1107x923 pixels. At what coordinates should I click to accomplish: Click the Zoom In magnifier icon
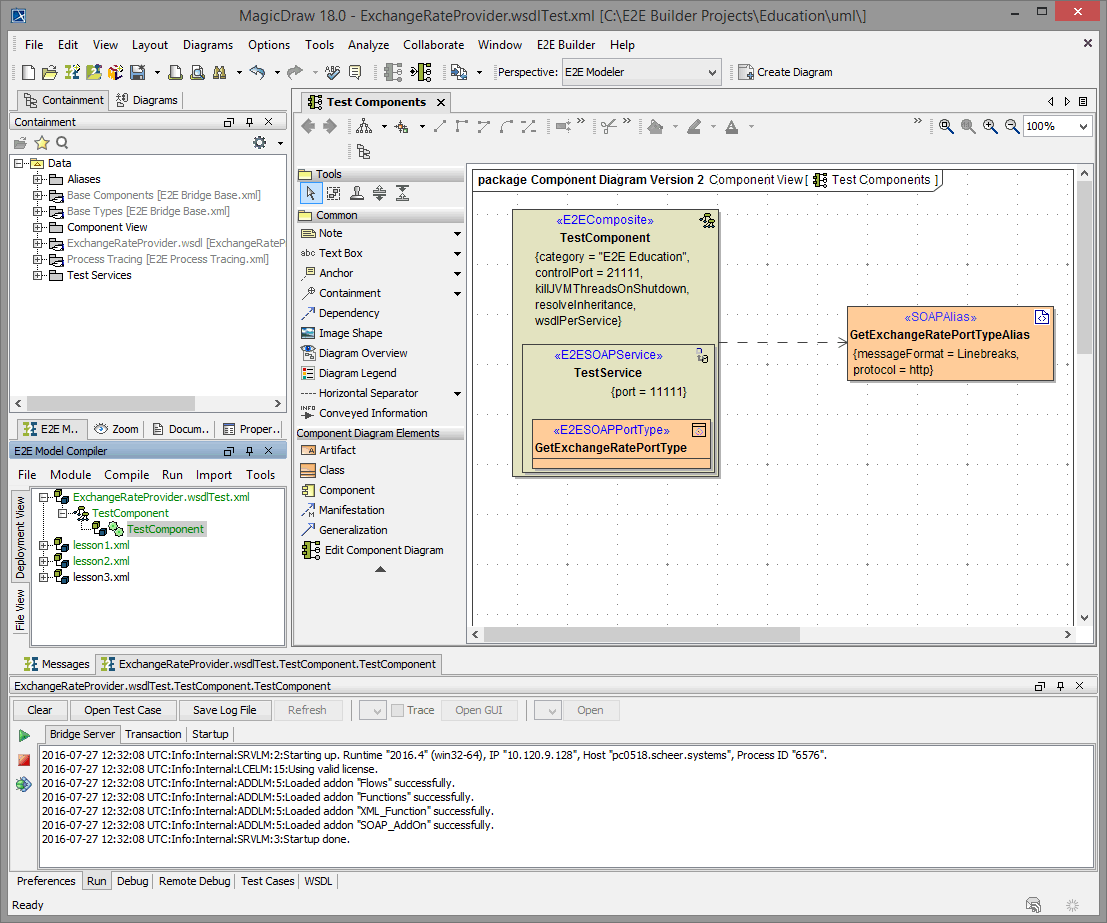pos(990,126)
